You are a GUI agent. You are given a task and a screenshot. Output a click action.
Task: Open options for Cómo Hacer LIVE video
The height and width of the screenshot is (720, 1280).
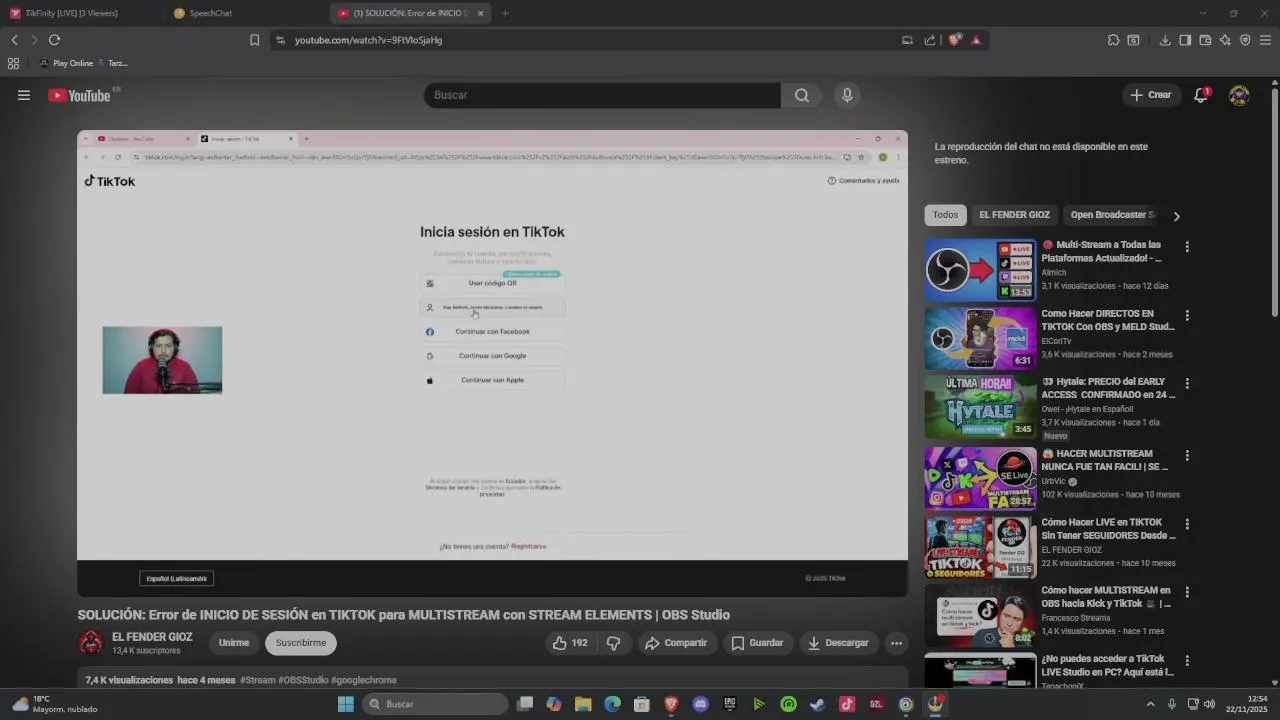point(1187,523)
